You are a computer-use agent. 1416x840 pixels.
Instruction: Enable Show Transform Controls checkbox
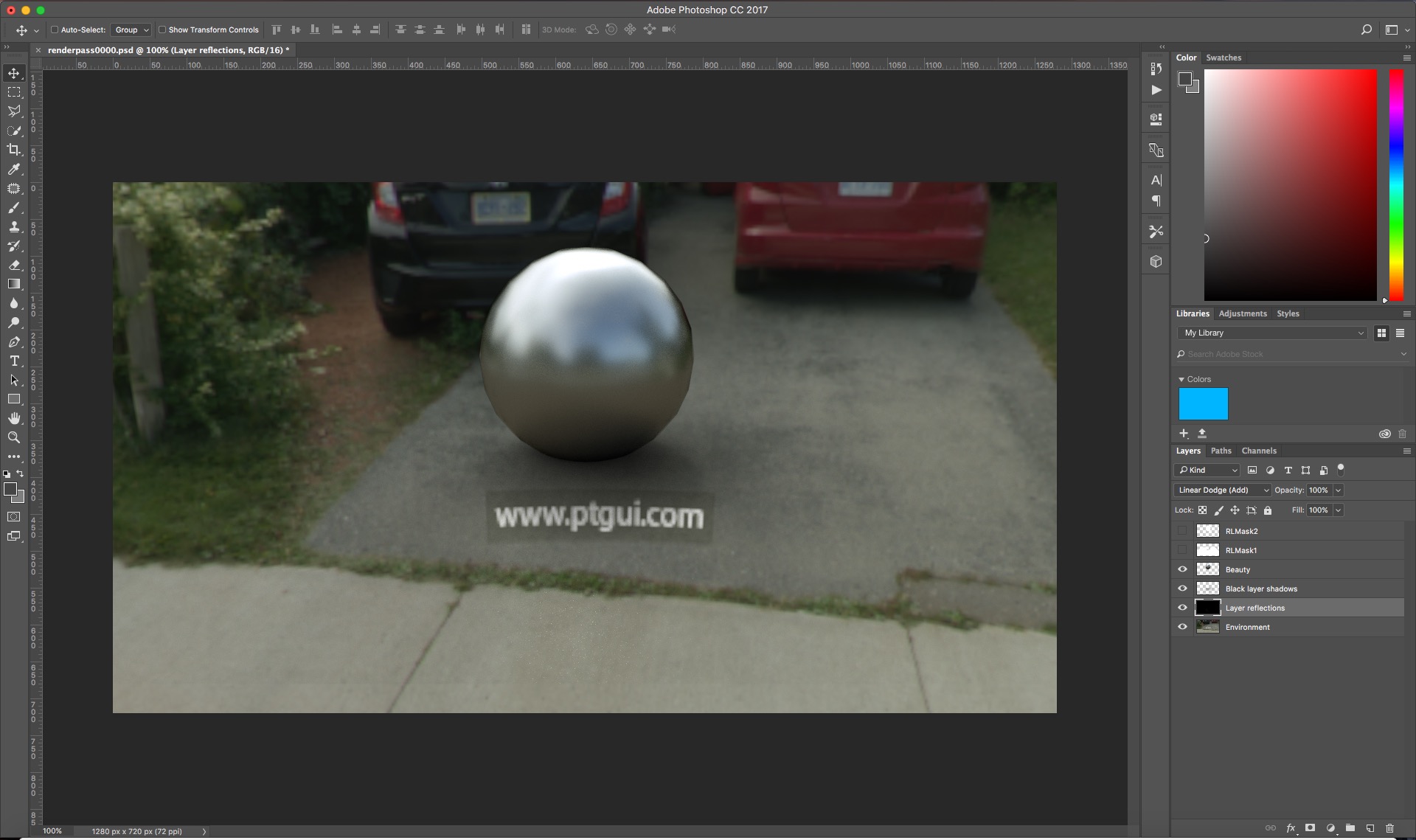(162, 30)
